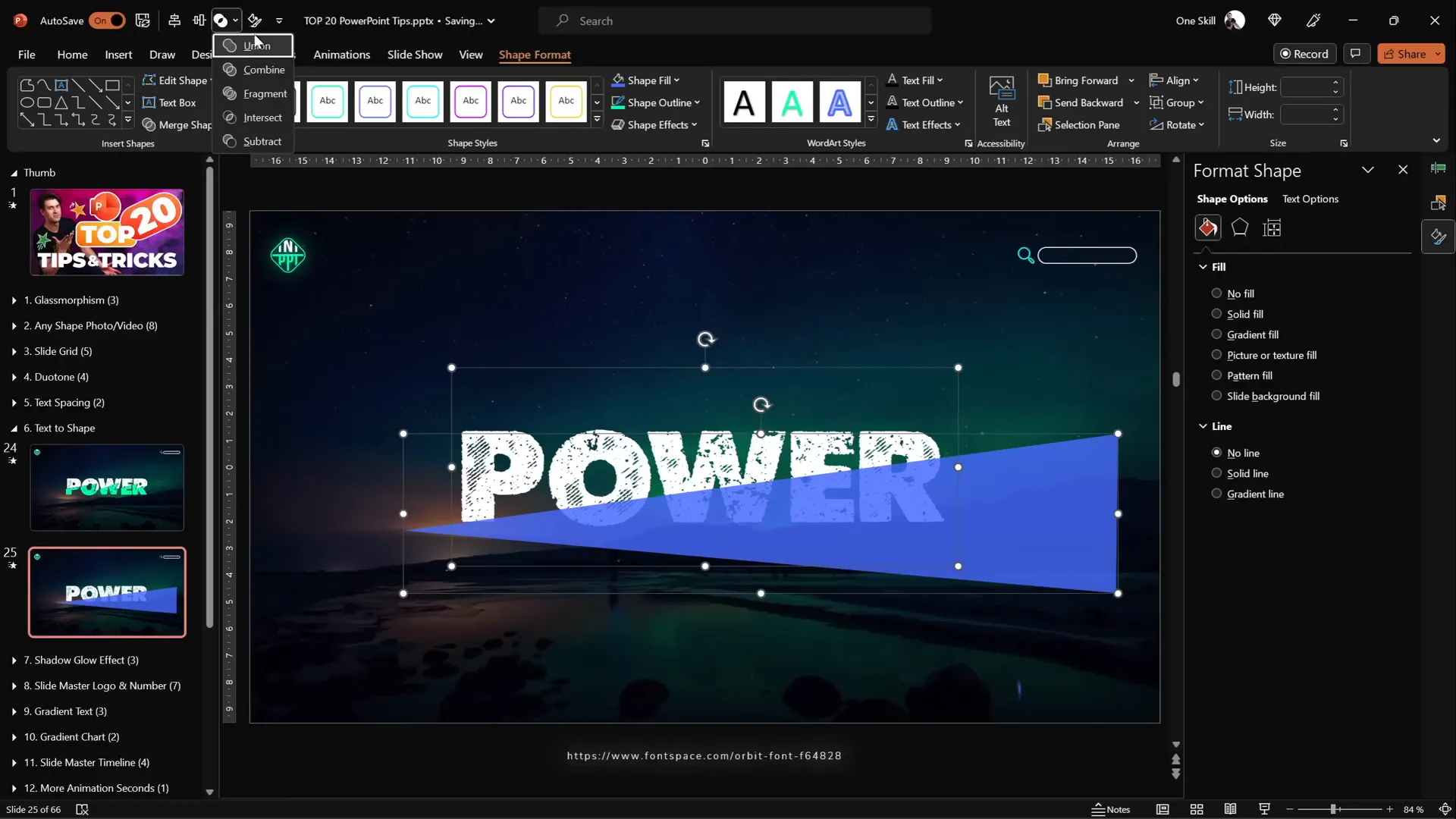The height and width of the screenshot is (819, 1456).
Task: Select slide 24 thumbnail
Action: pos(107,488)
